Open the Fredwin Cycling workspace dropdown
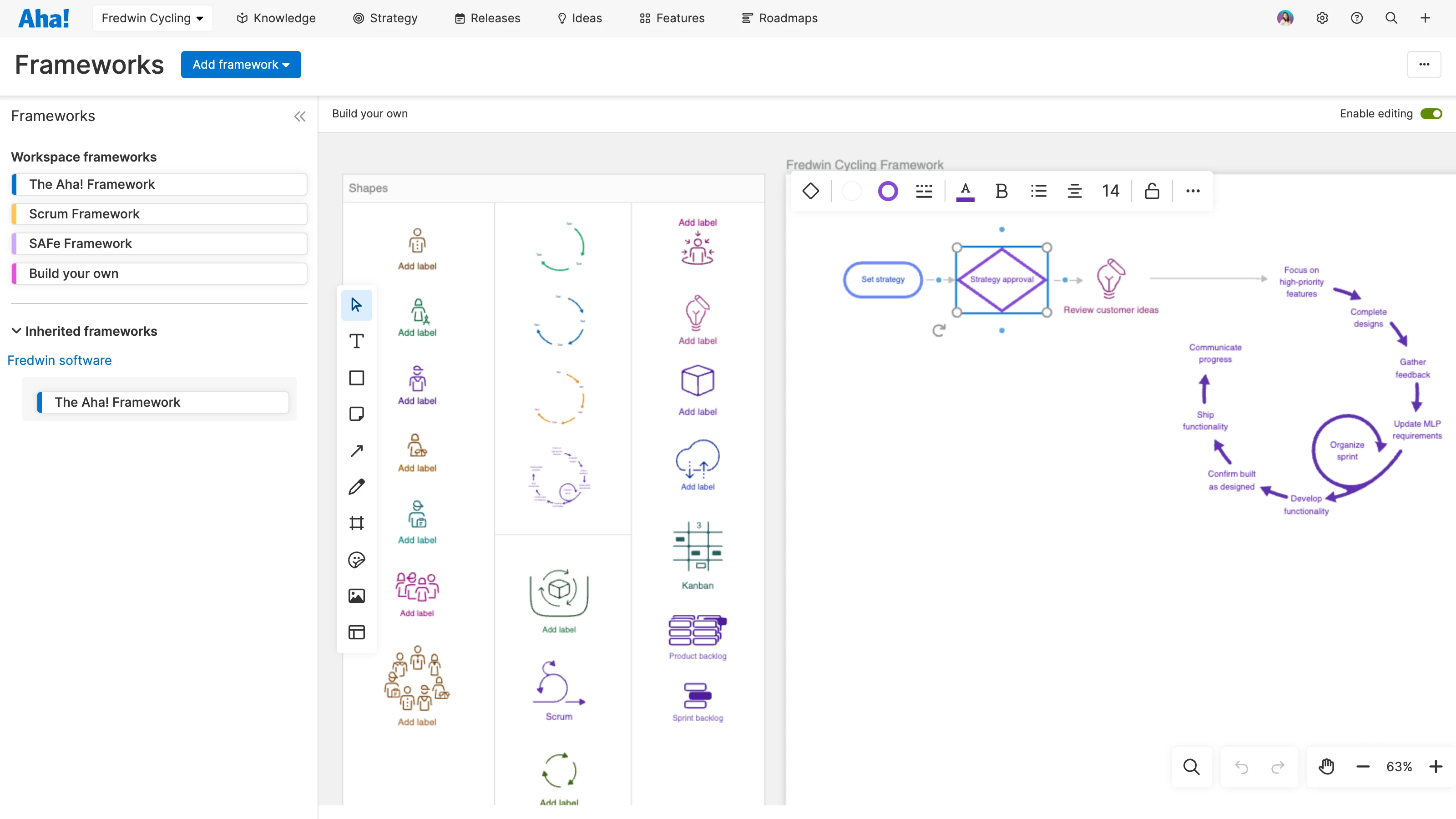 tap(152, 18)
